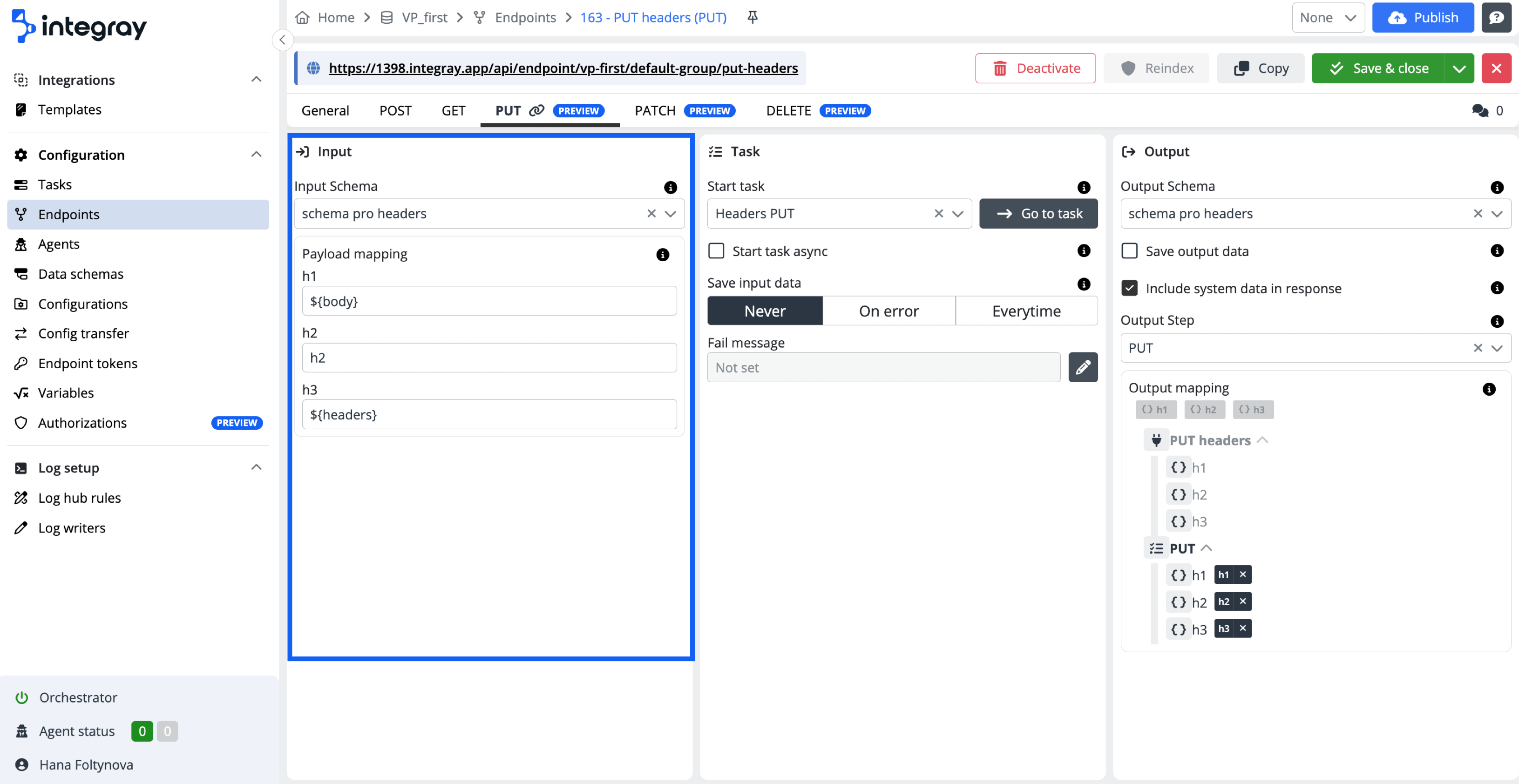The width and height of the screenshot is (1519, 784).
Task: Switch to the PATCH tab
Action: point(655,110)
